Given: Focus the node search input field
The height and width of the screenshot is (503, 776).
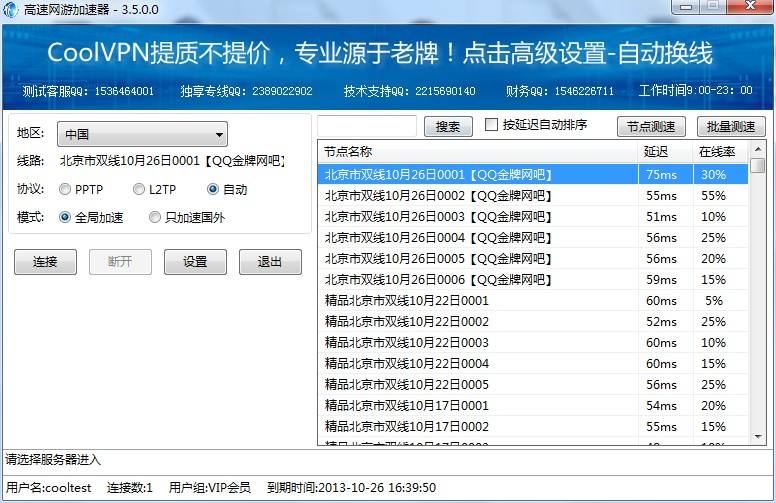Looking at the screenshot, I should pos(367,126).
